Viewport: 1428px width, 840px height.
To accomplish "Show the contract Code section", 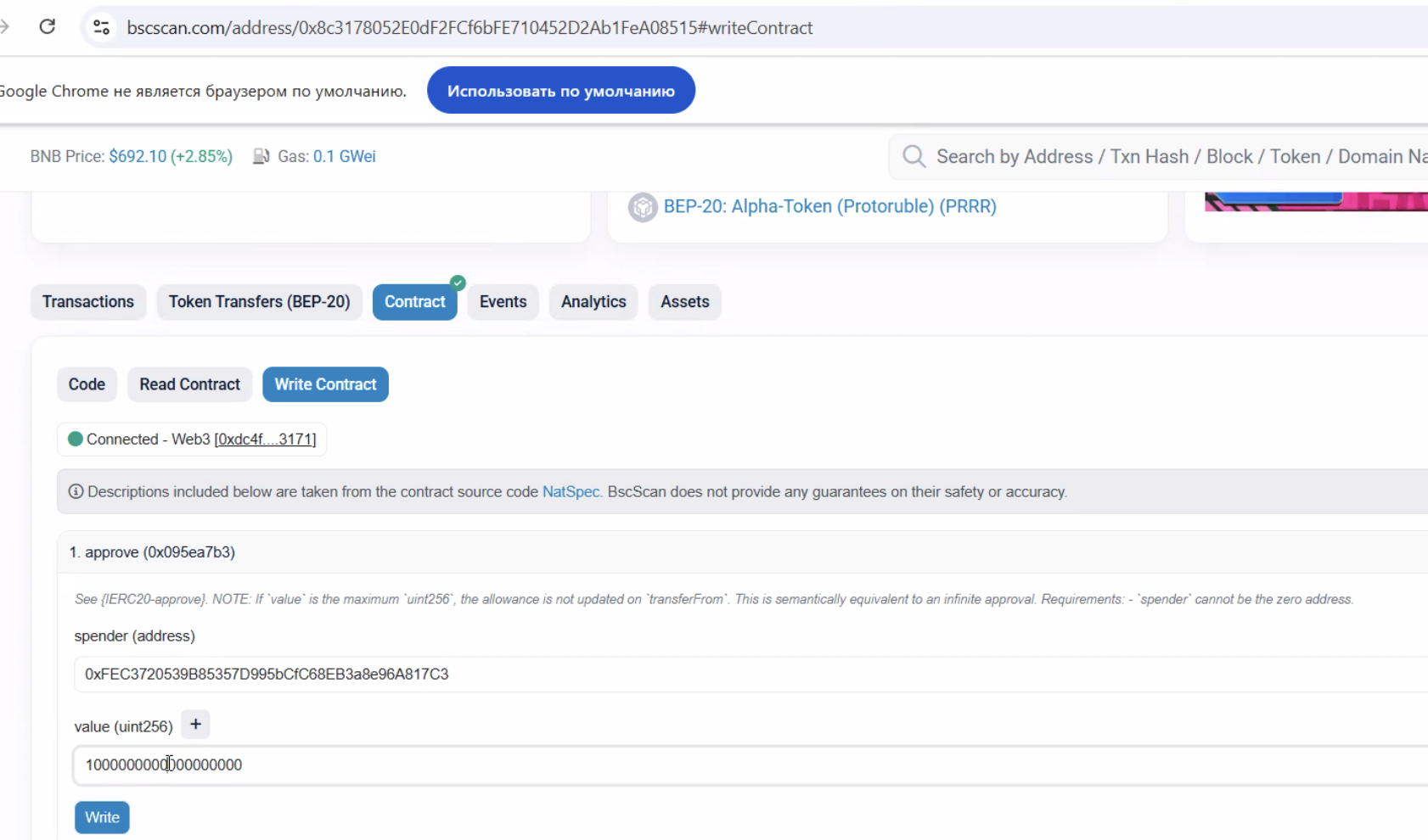I will pos(87,384).
